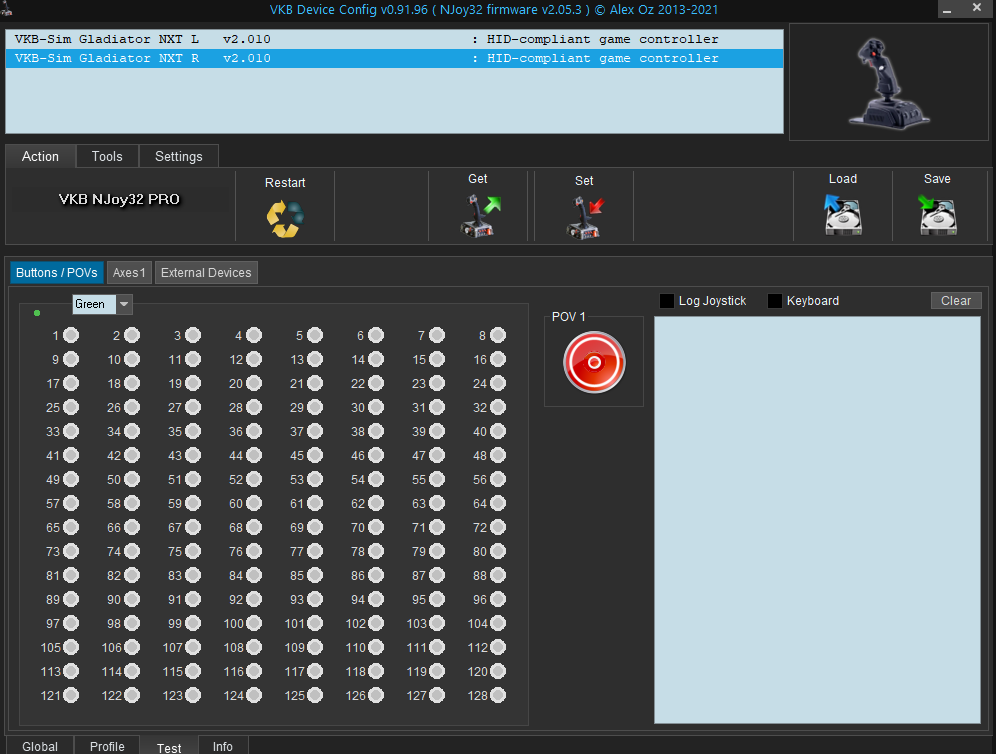Switch to the Tools tab
The height and width of the screenshot is (754, 1001).
(107, 156)
